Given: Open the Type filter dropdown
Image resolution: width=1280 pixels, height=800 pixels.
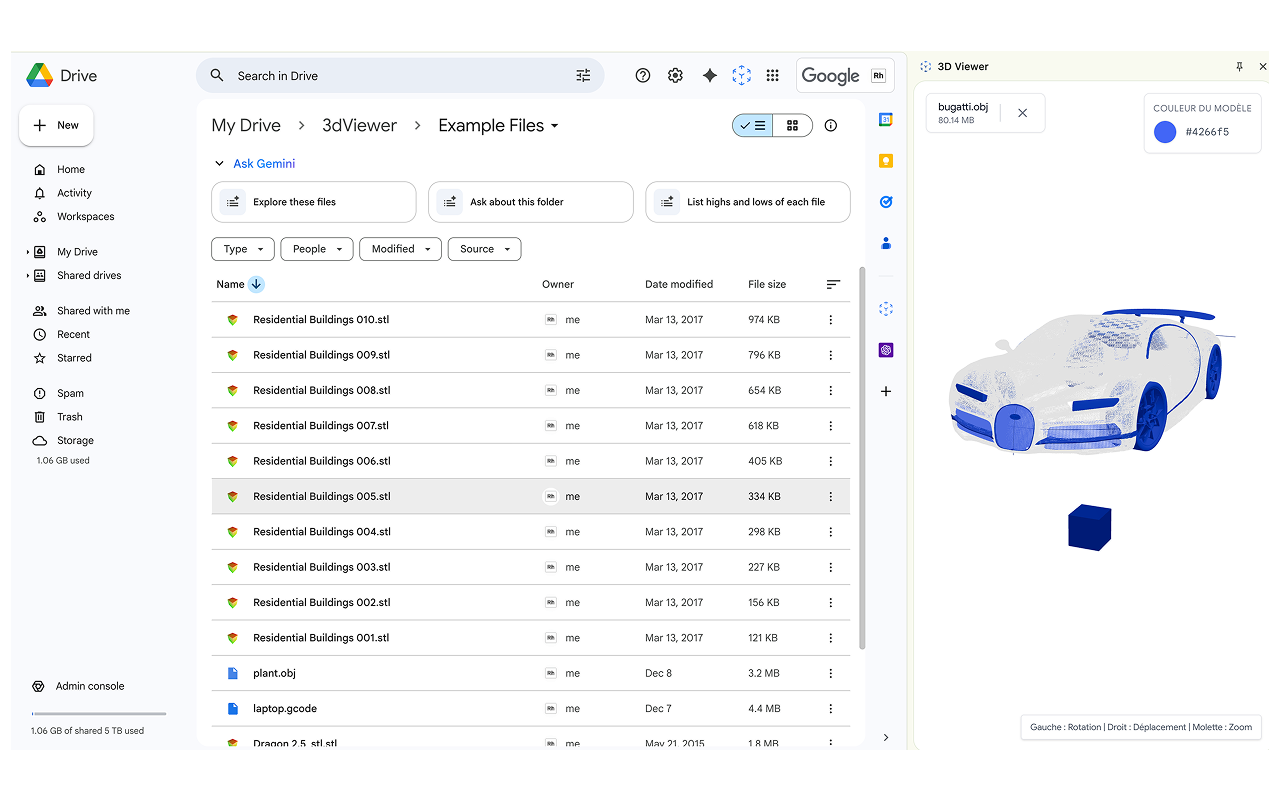Looking at the screenshot, I should click(x=242, y=248).
